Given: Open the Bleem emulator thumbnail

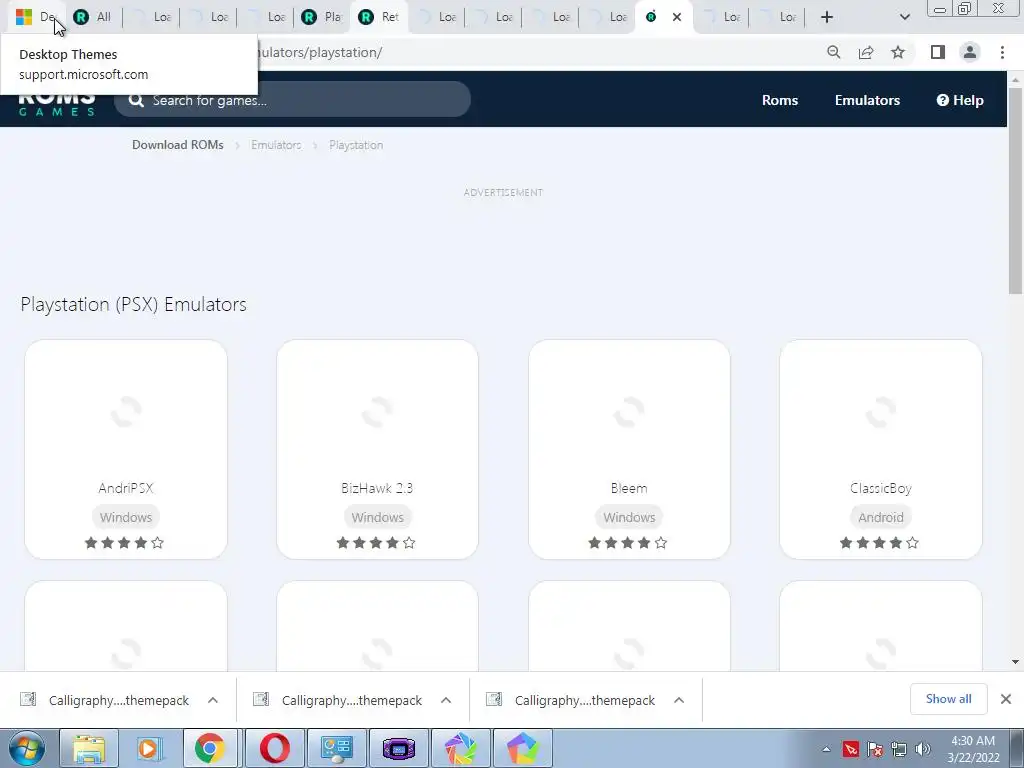Looking at the screenshot, I should (629, 411).
